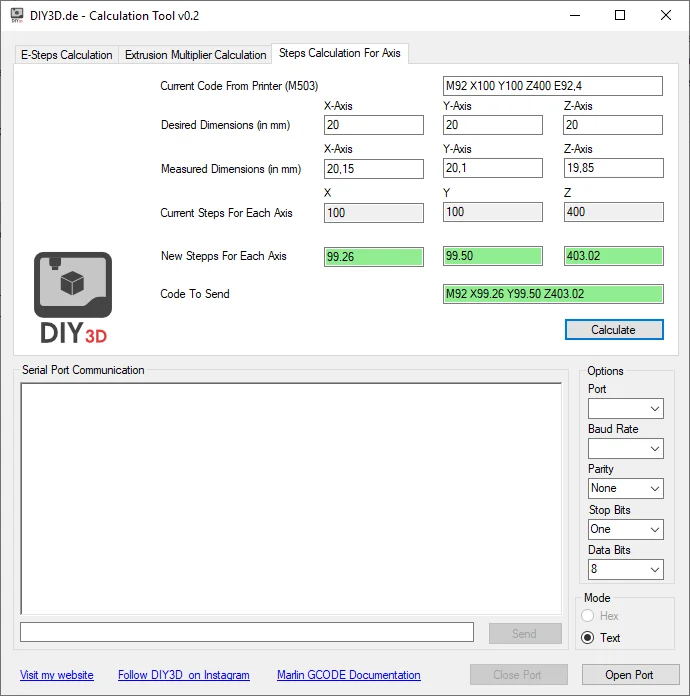Select the Steps Calculation For Axis tab
Image resolution: width=690 pixels, height=696 pixels.
pos(340,53)
